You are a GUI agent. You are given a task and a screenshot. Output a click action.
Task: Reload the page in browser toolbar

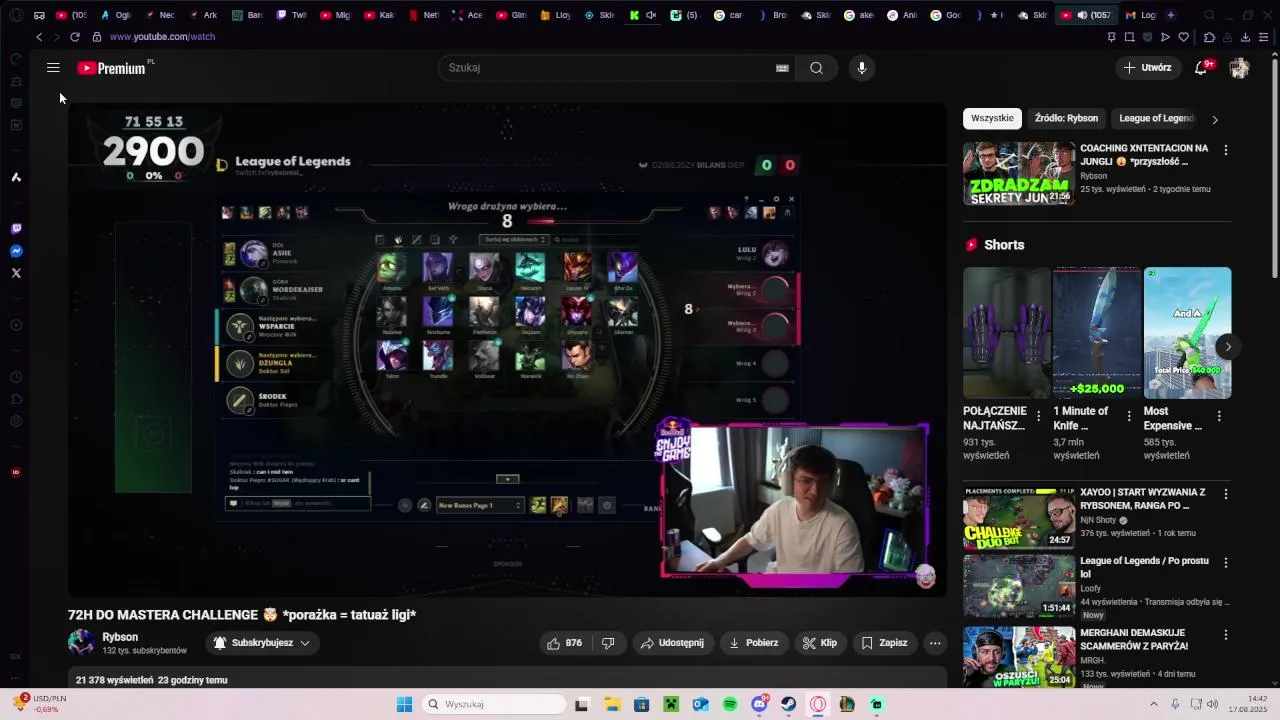tap(75, 37)
